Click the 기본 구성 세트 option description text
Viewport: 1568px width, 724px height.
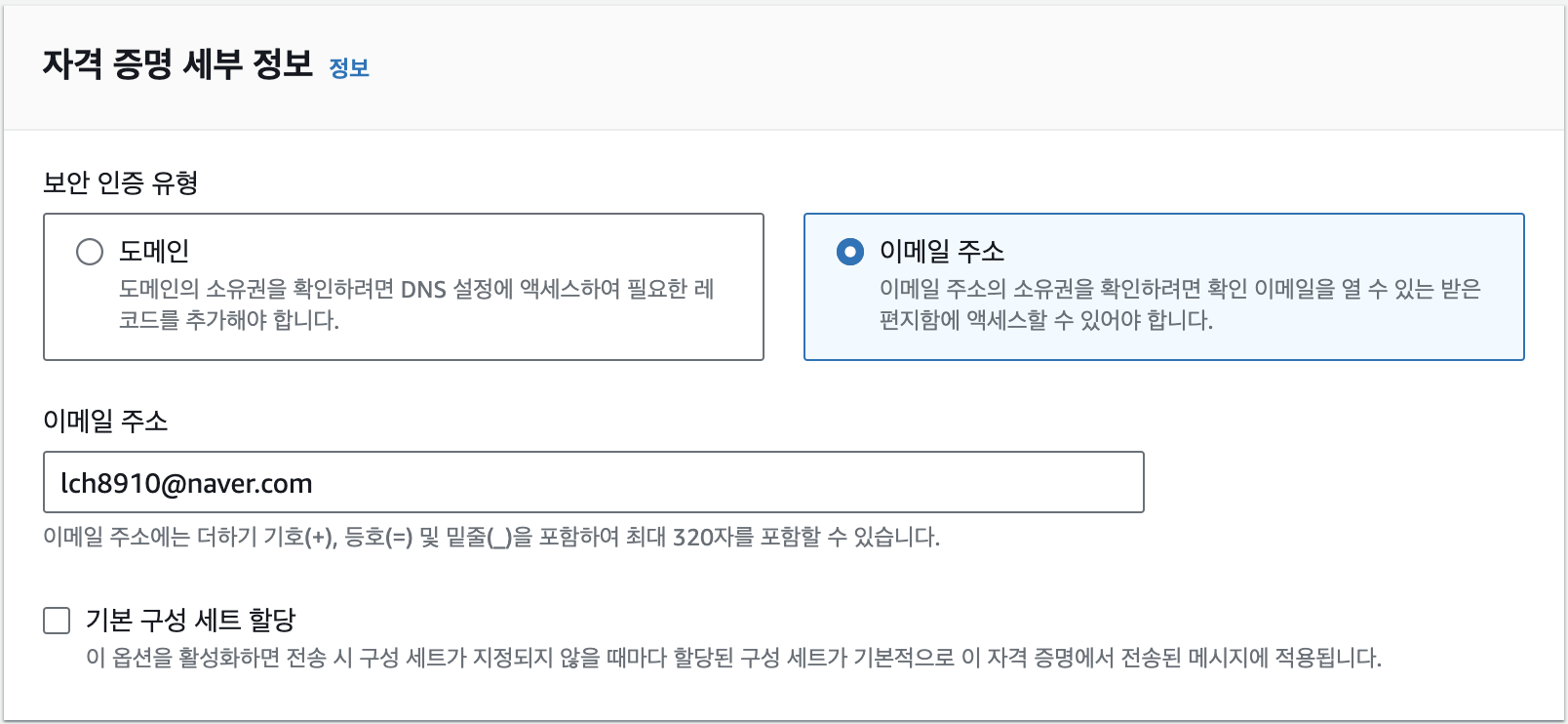[733, 658]
